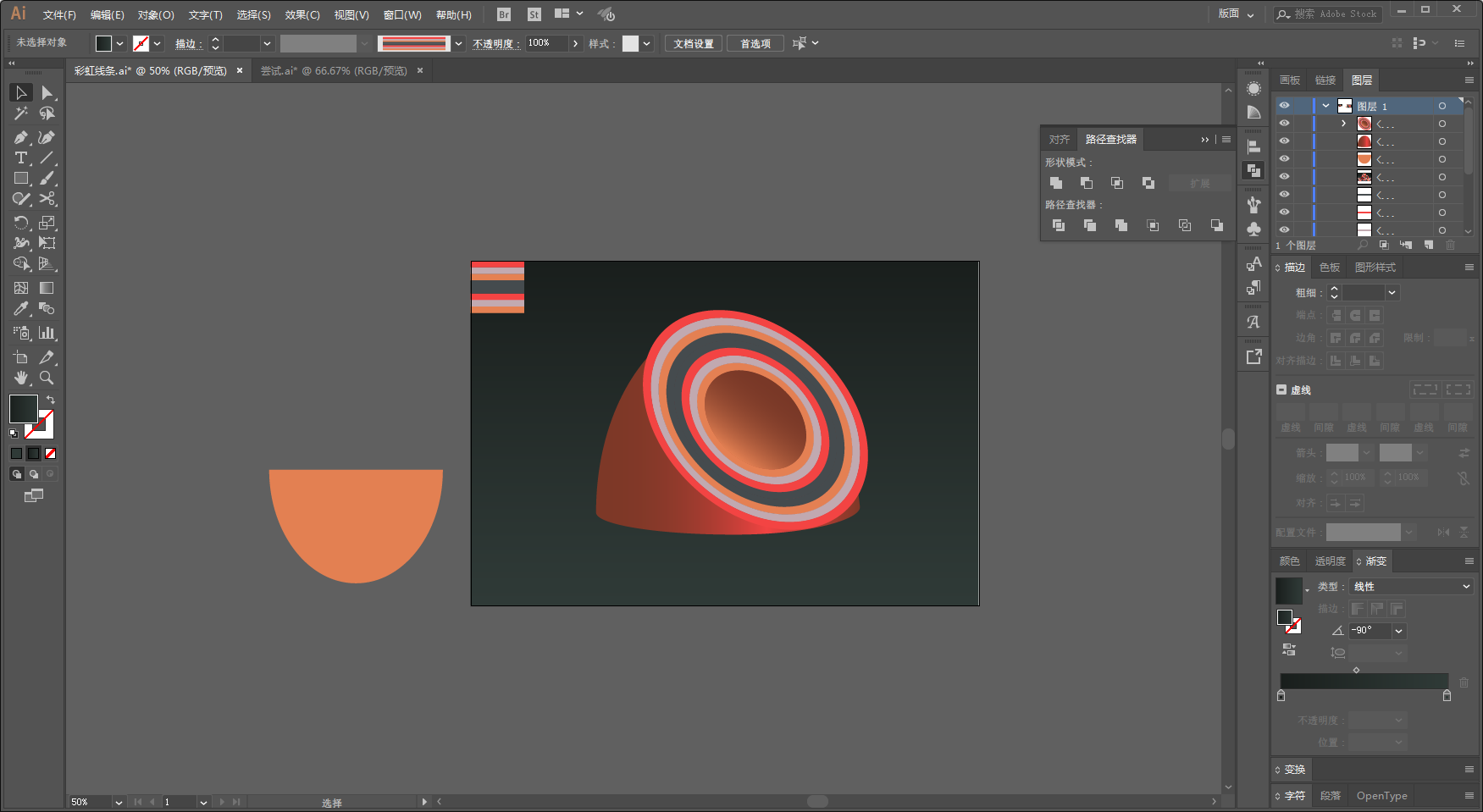Click Unite shape mode in Pathfinder
This screenshot has height=812, width=1483.
click(1056, 183)
